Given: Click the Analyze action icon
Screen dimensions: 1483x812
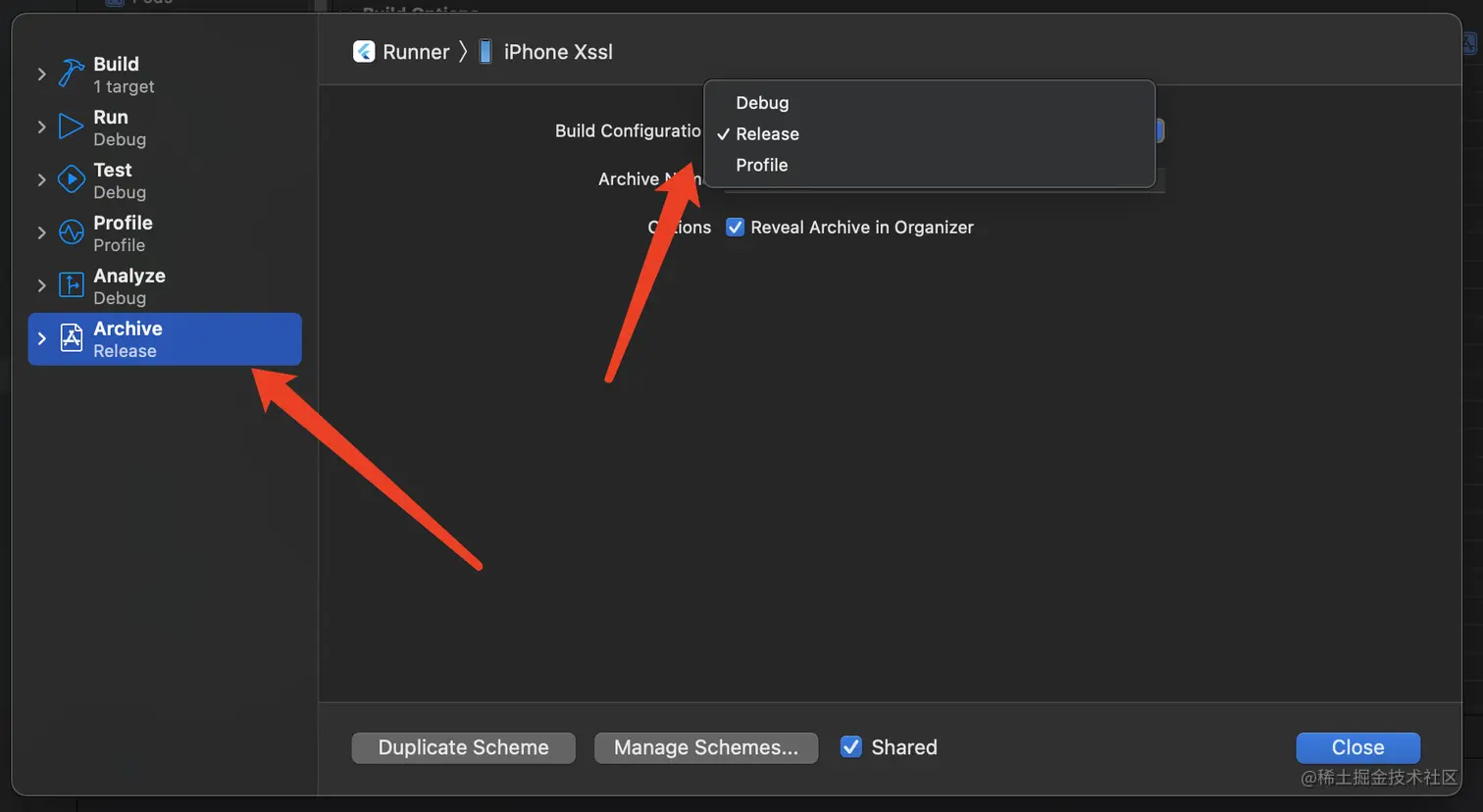Looking at the screenshot, I should [72, 285].
